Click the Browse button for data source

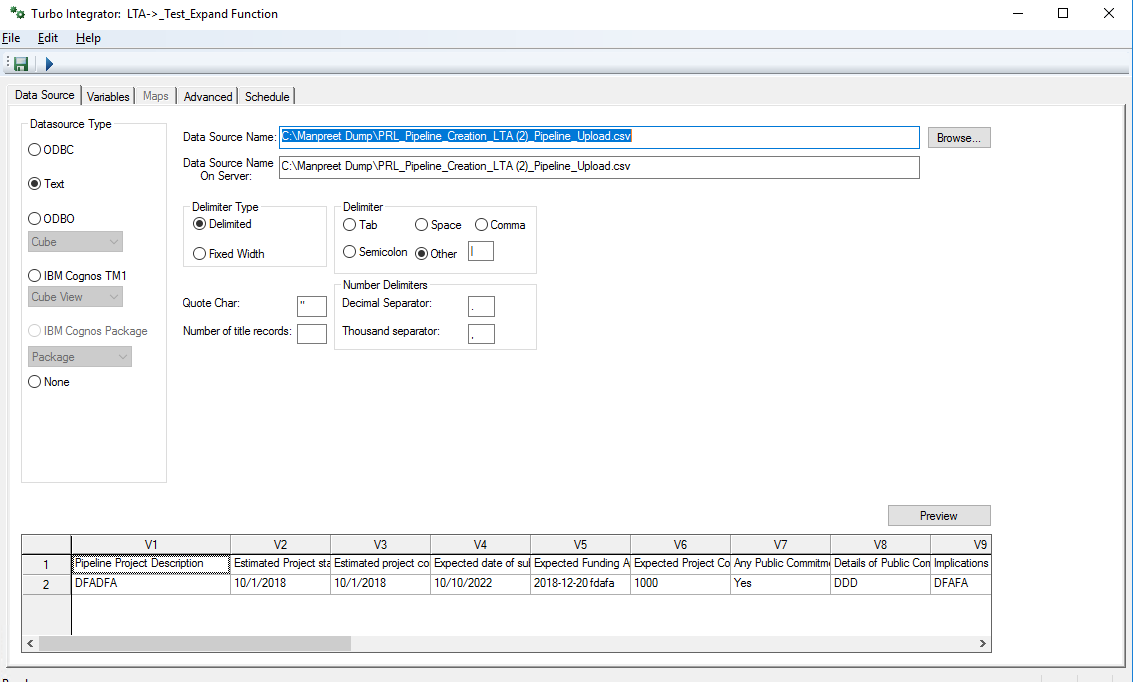tap(957, 137)
